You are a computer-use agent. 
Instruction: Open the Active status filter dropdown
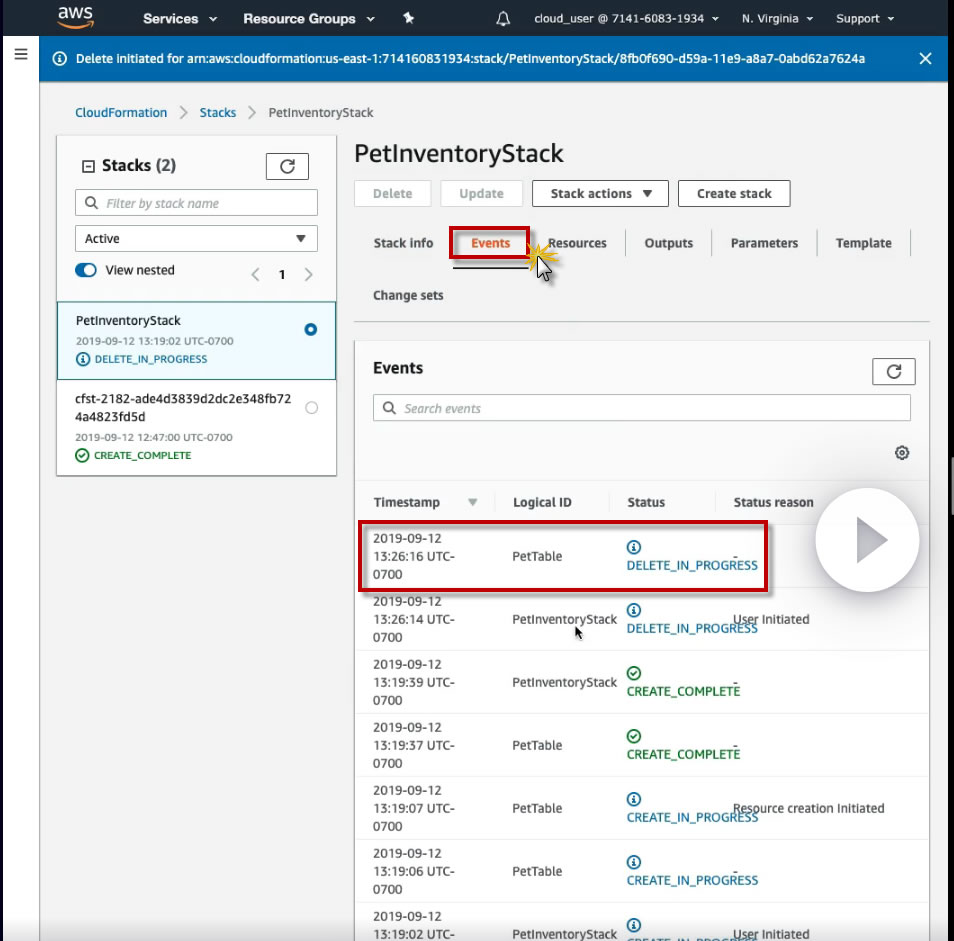[196, 238]
